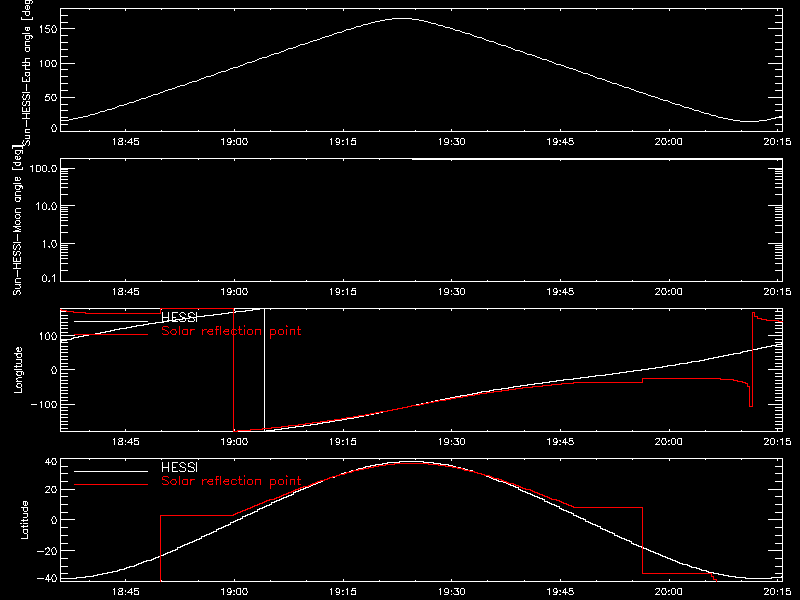Click 20:00 time label under Moon angle plot
This screenshot has width=800, height=600.
(x=668, y=292)
